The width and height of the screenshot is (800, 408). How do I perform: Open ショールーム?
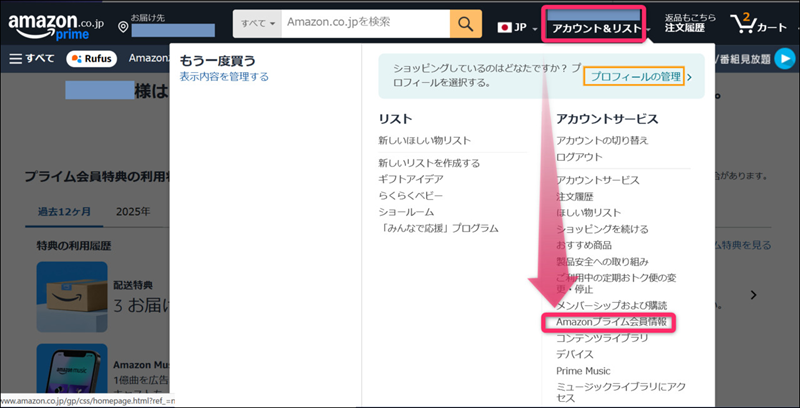pyautogui.click(x=406, y=212)
